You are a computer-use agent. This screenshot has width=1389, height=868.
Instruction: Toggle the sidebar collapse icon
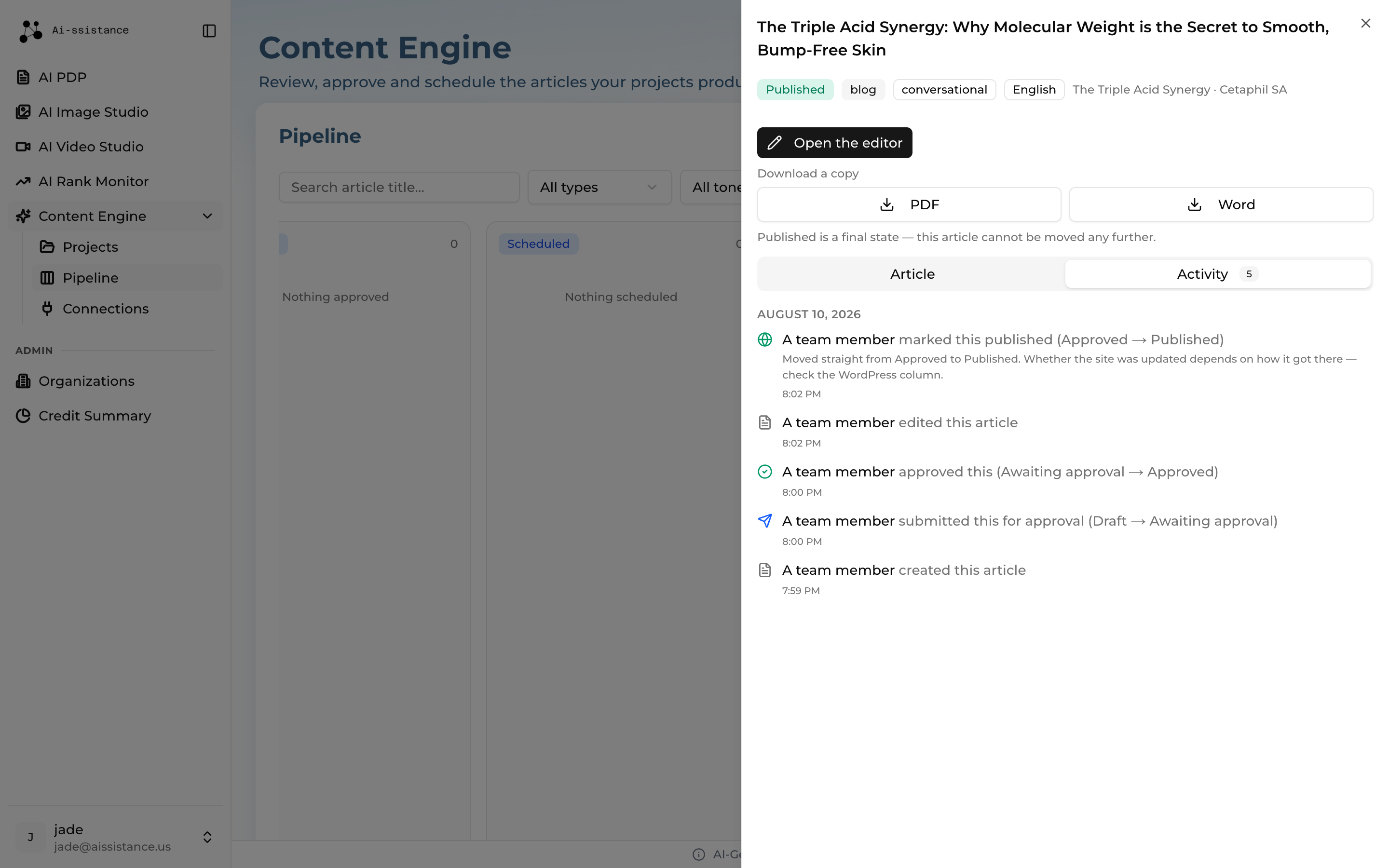(x=209, y=31)
